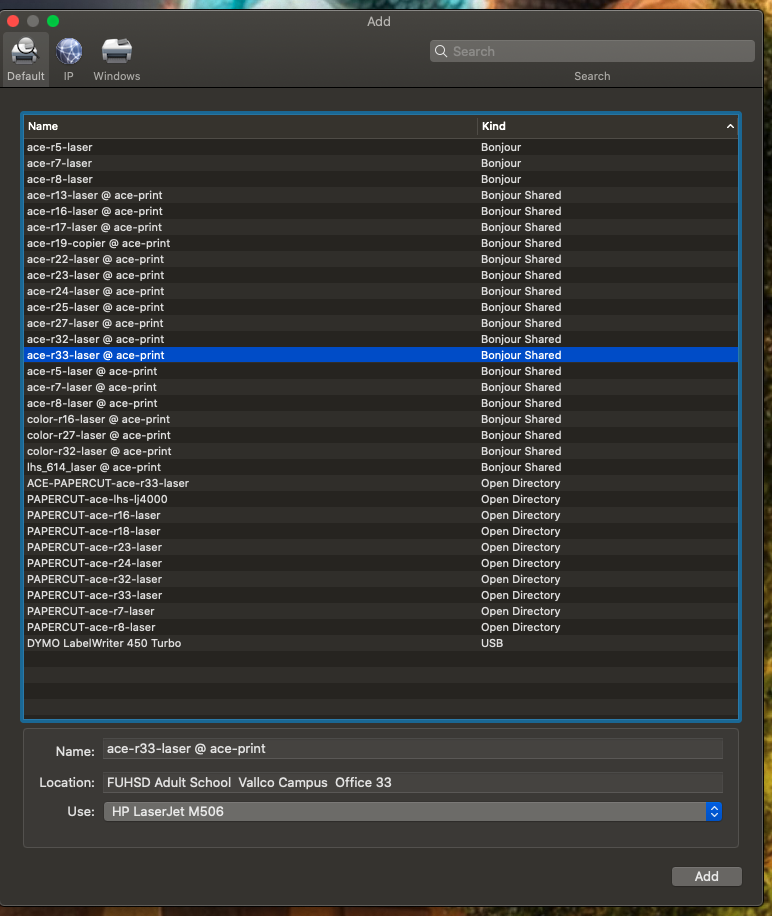This screenshot has width=772, height=916.
Task: Choose DYMO LabelWriter 450 Turbo printer
Action: click(104, 643)
